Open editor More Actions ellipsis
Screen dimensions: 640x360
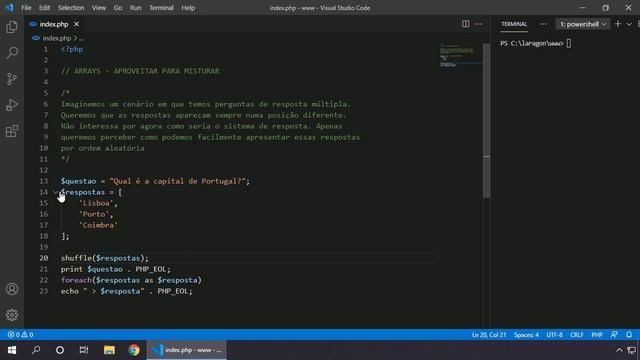[478, 24]
